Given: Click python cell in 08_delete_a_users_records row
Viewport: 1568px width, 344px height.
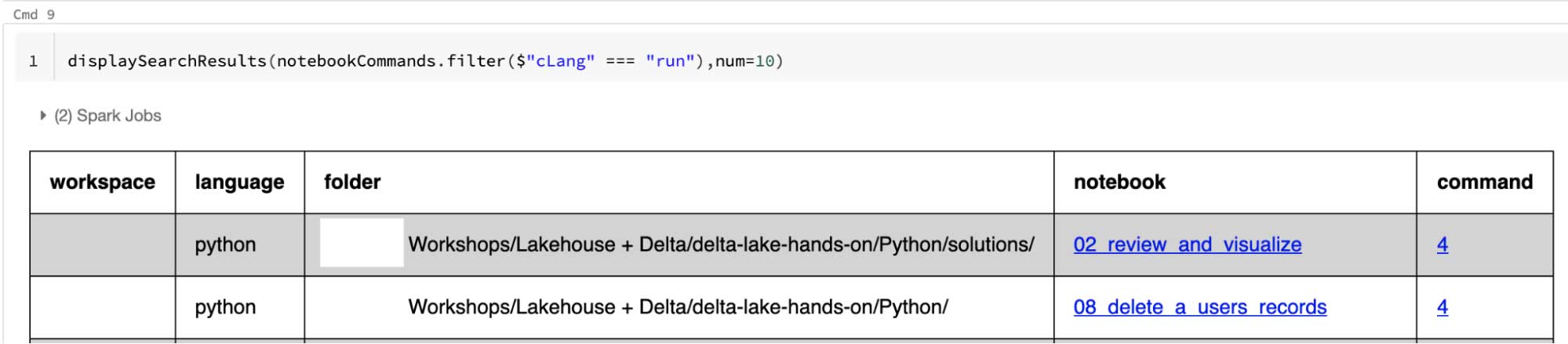Looking at the screenshot, I should (x=225, y=307).
